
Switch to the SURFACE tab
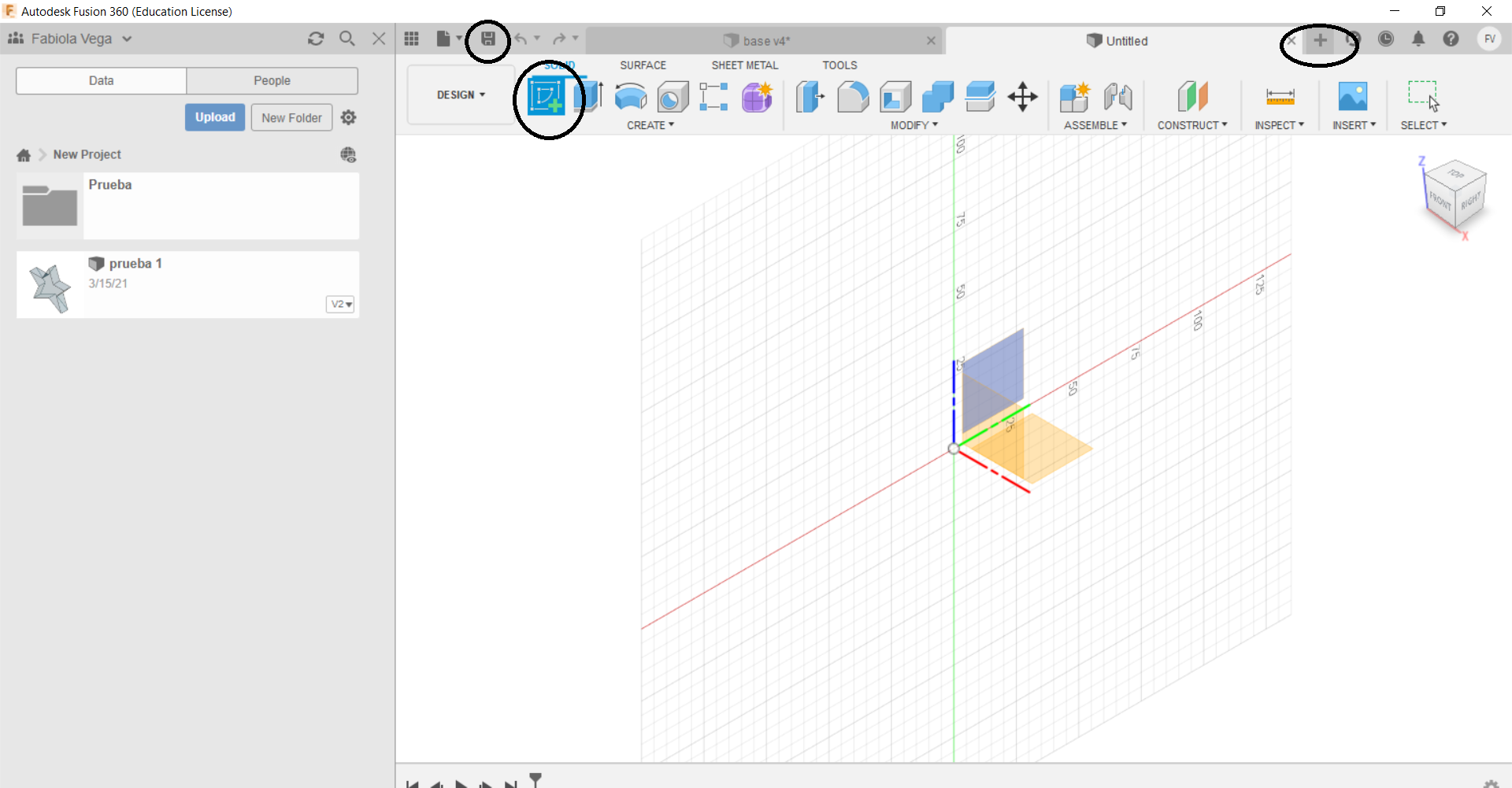(x=643, y=65)
